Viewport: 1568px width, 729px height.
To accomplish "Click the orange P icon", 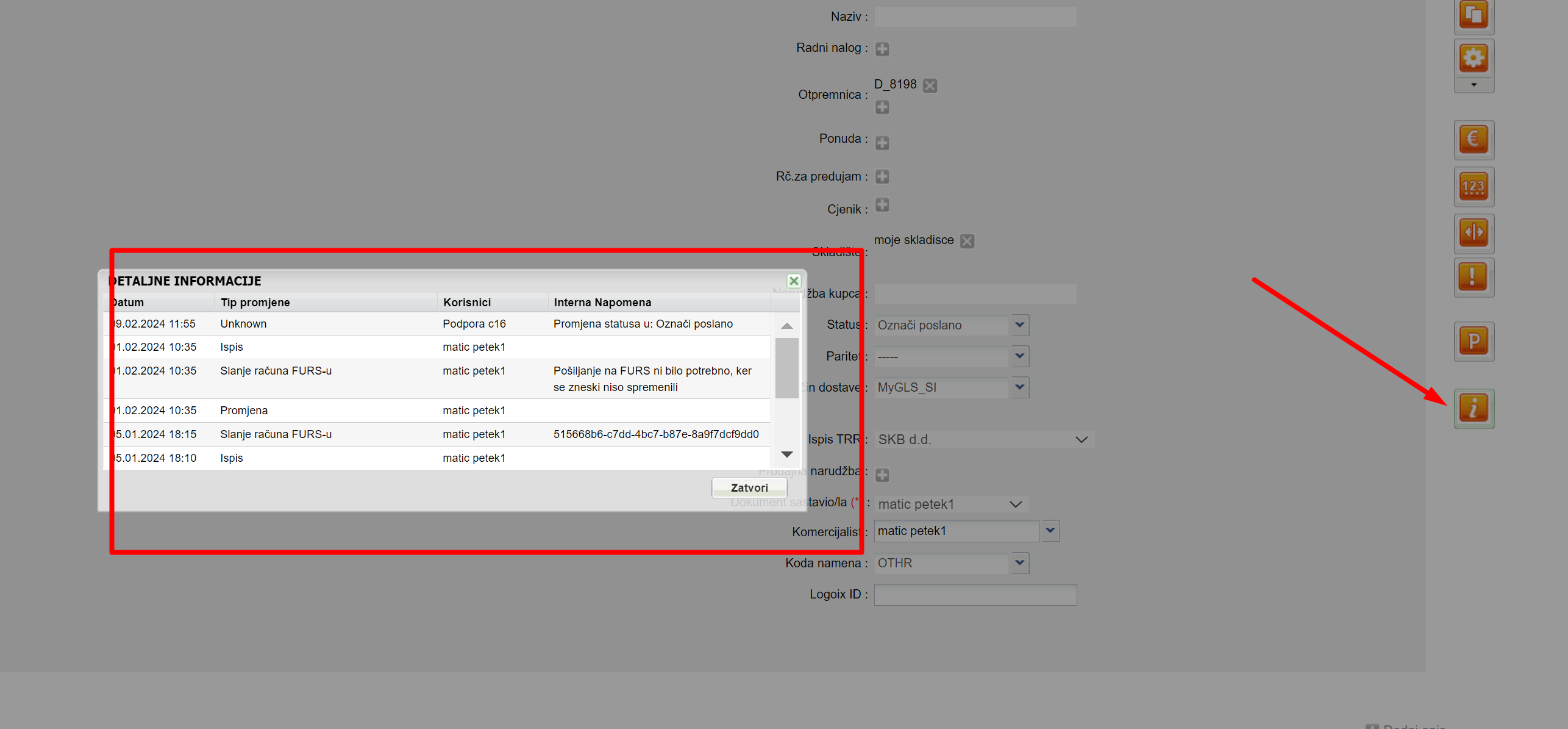I will 1474,341.
